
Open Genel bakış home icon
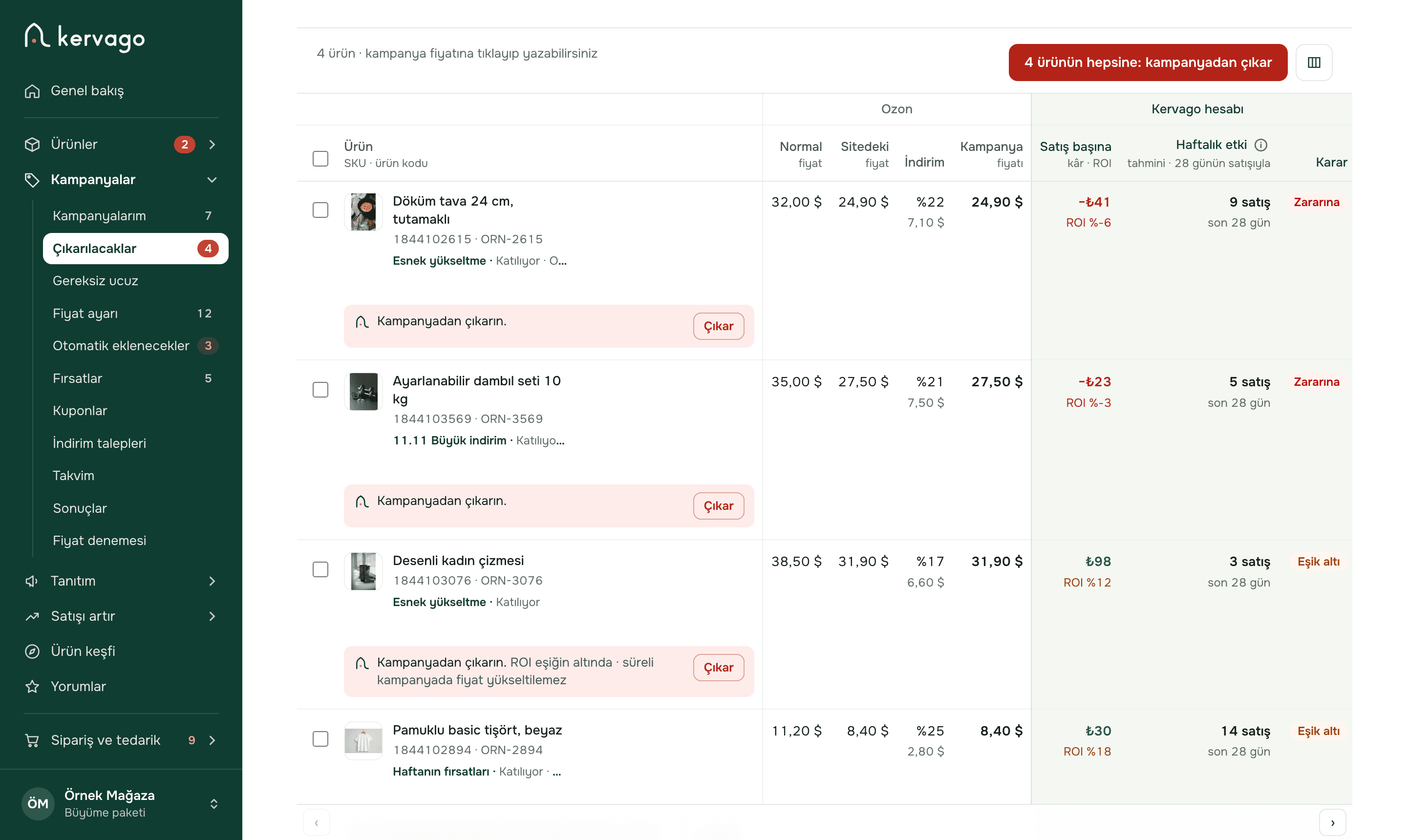click(x=32, y=91)
